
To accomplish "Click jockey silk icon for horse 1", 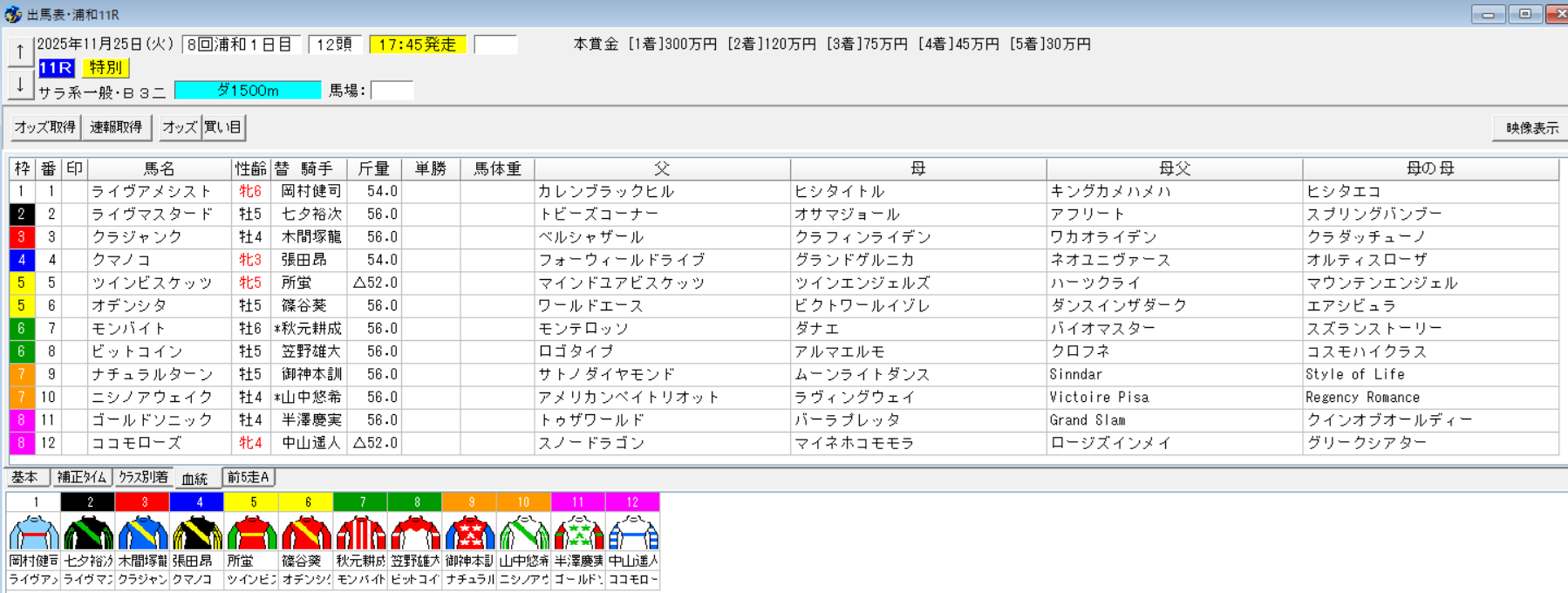I will pos(34,532).
